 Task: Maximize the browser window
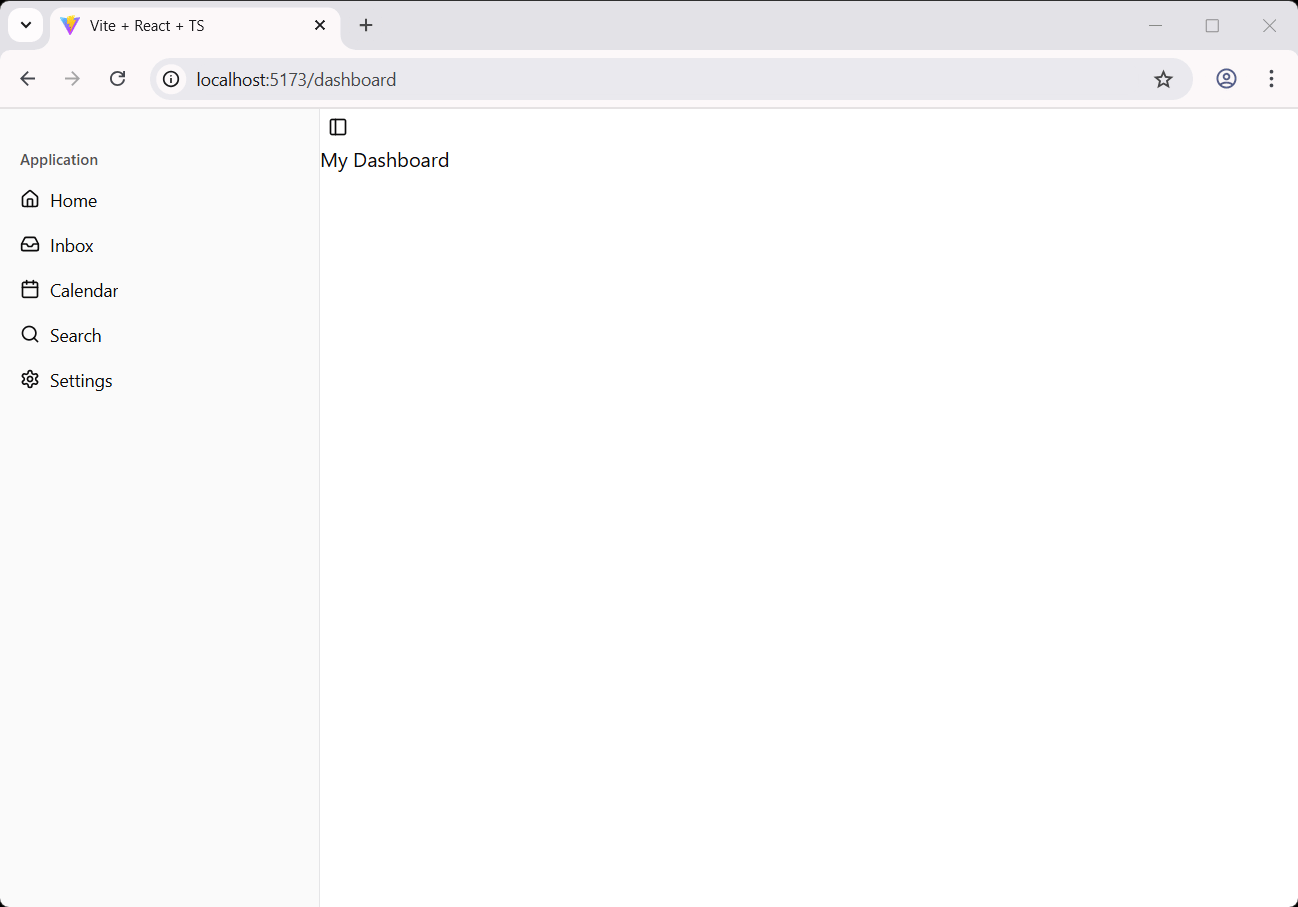click(x=1212, y=25)
